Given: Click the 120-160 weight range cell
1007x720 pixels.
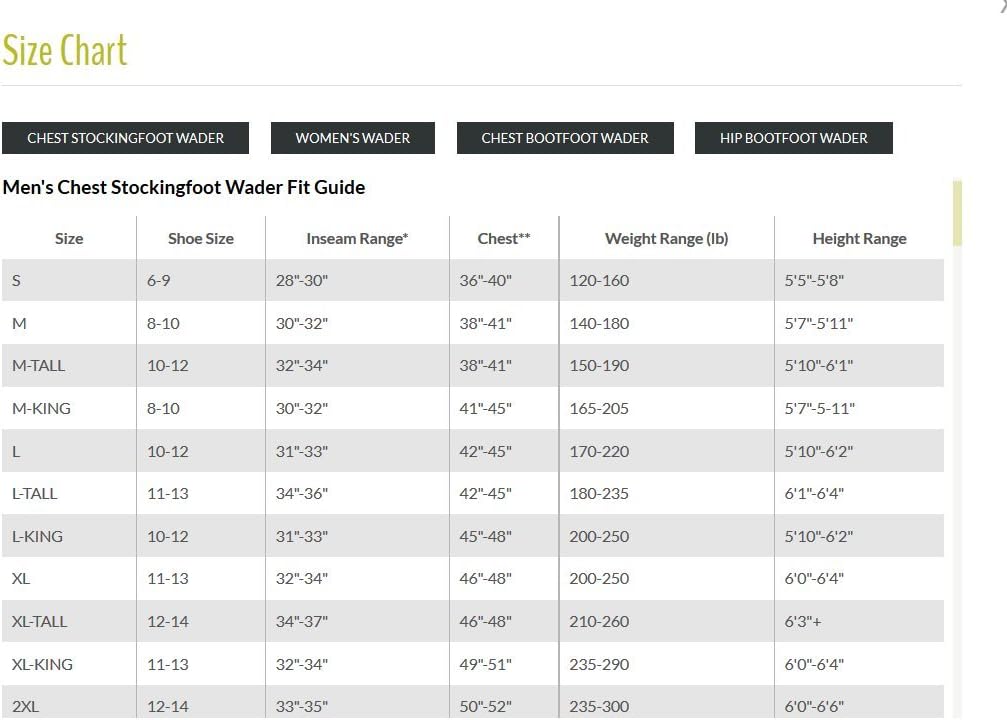Looking at the screenshot, I should click(599, 281).
